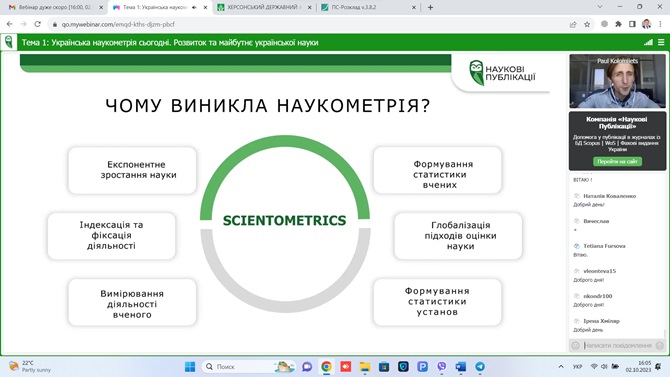Open the emoji picker in chat box

[x=576, y=345]
